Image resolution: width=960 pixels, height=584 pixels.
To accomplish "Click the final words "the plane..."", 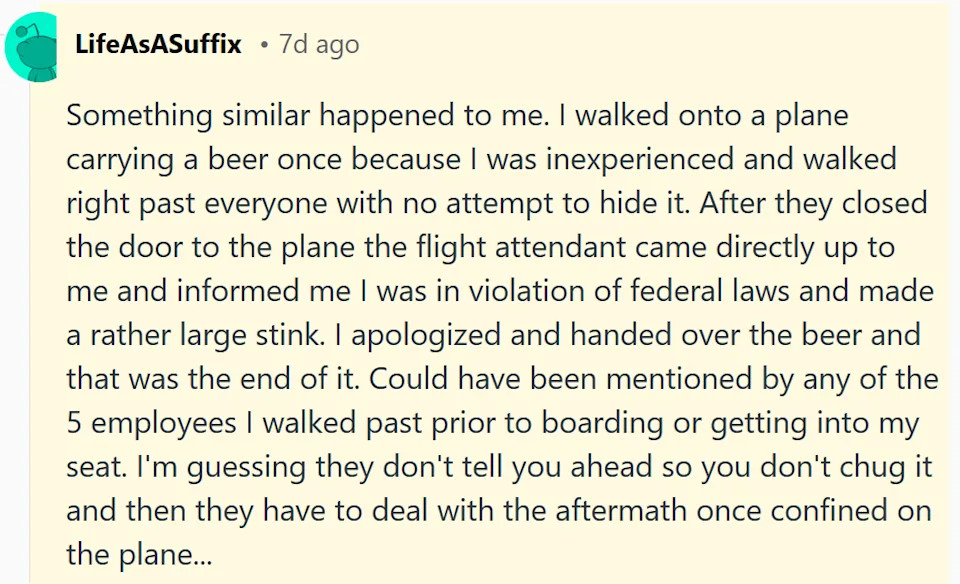I will [139, 555].
